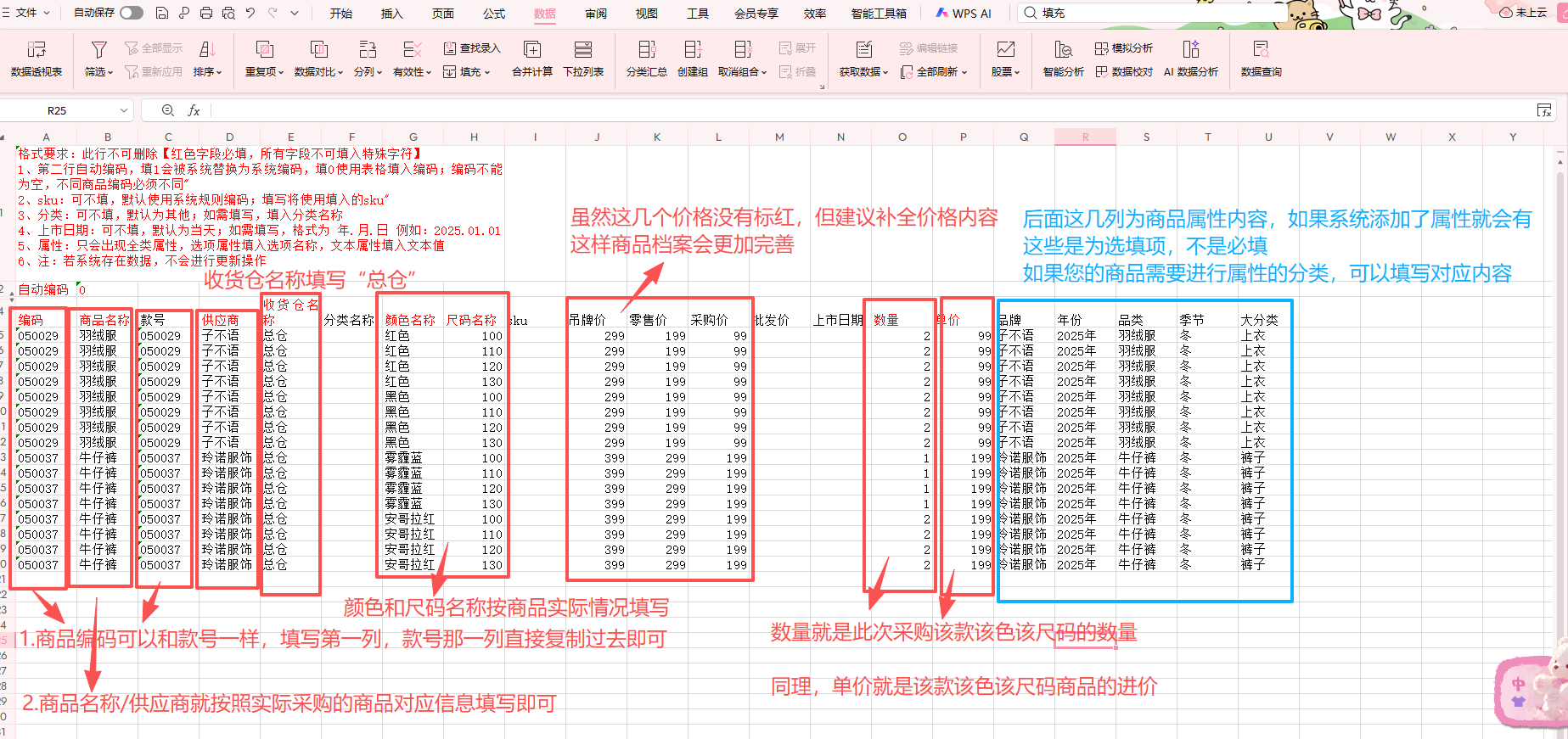This screenshot has width=1568, height=739.
Task: Switch to the 公式 formulas tab
Action: pyautogui.click(x=494, y=14)
